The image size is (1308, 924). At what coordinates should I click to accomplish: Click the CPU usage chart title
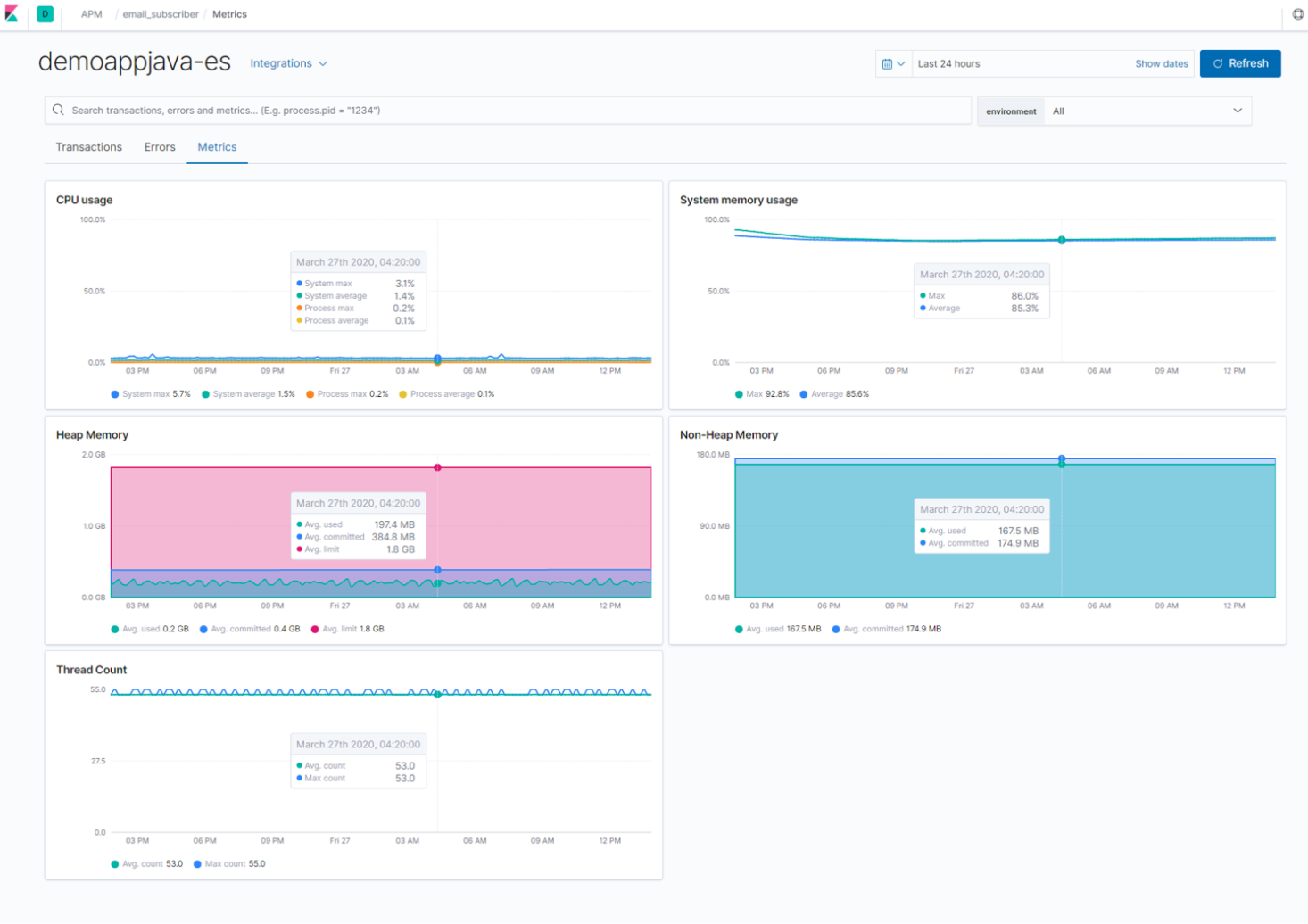click(84, 200)
